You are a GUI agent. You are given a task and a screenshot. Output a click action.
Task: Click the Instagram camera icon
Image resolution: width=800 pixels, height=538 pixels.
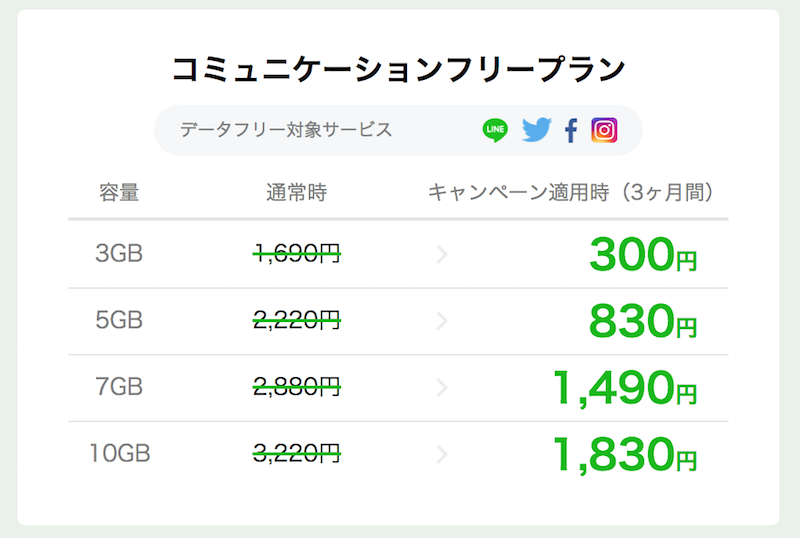click(604, 130)
